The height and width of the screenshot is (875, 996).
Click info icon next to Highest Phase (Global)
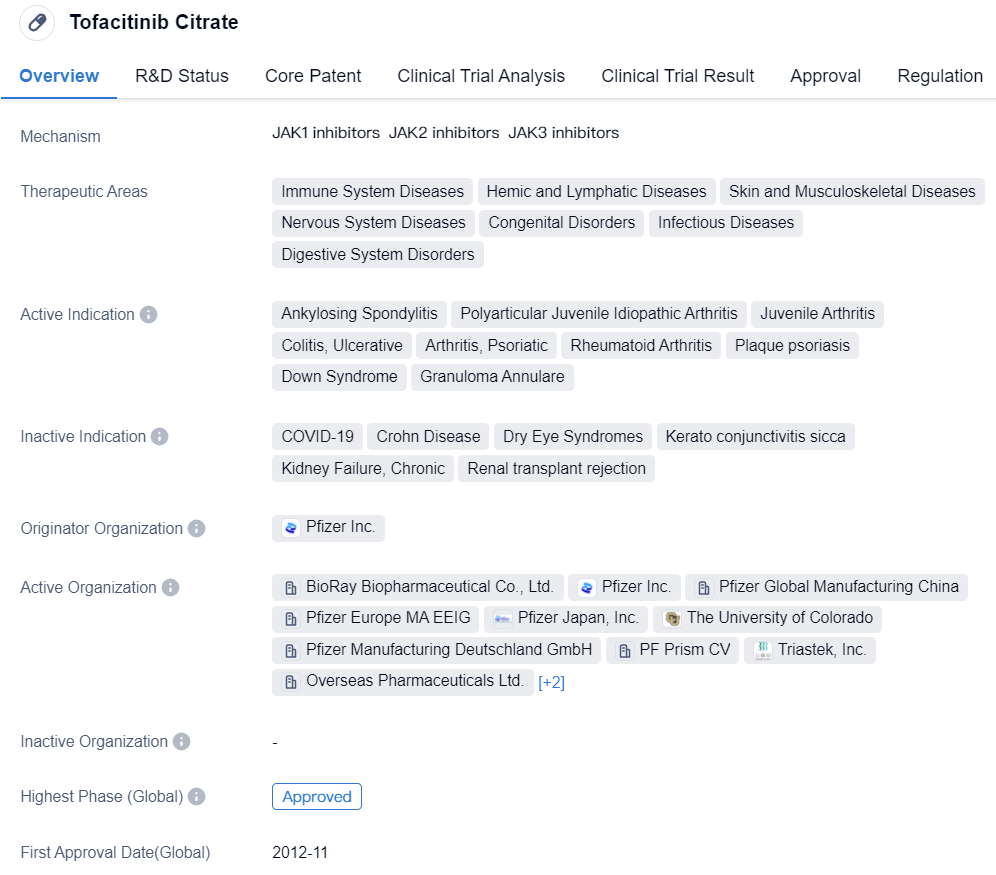pos(196,796)
